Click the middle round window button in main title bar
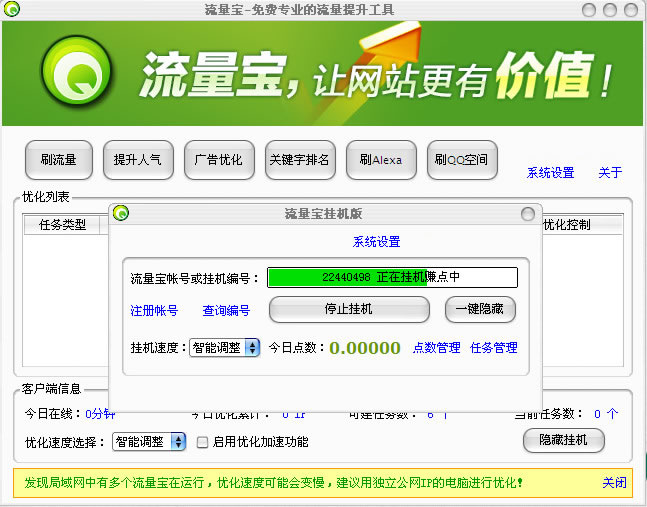The width and height of the screenshot is (647, 507). point(610,9)
